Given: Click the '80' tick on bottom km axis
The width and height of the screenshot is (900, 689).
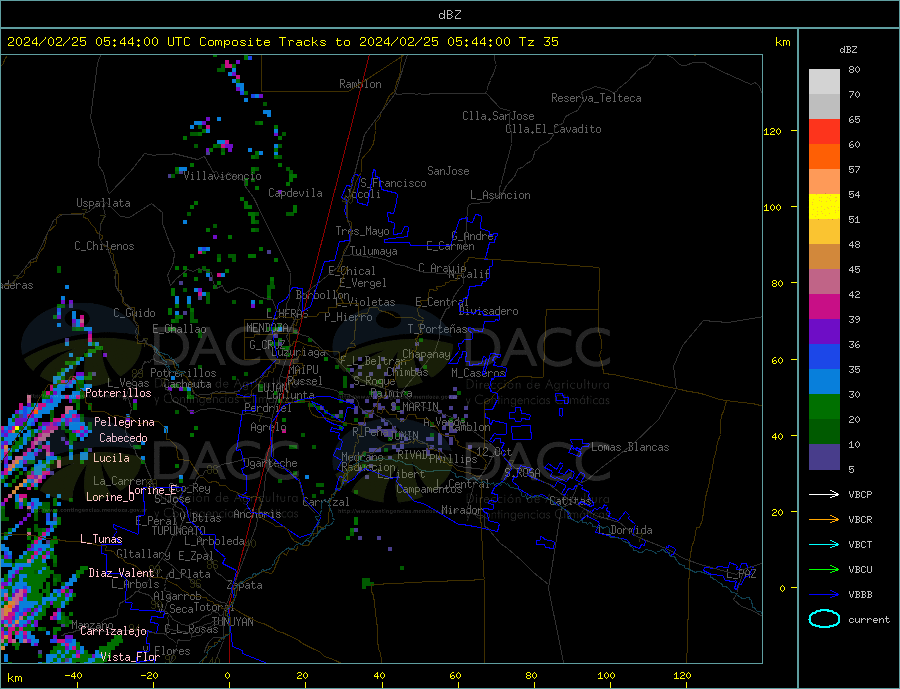Looking at the screenshot, I should click(x=532, y=676).
